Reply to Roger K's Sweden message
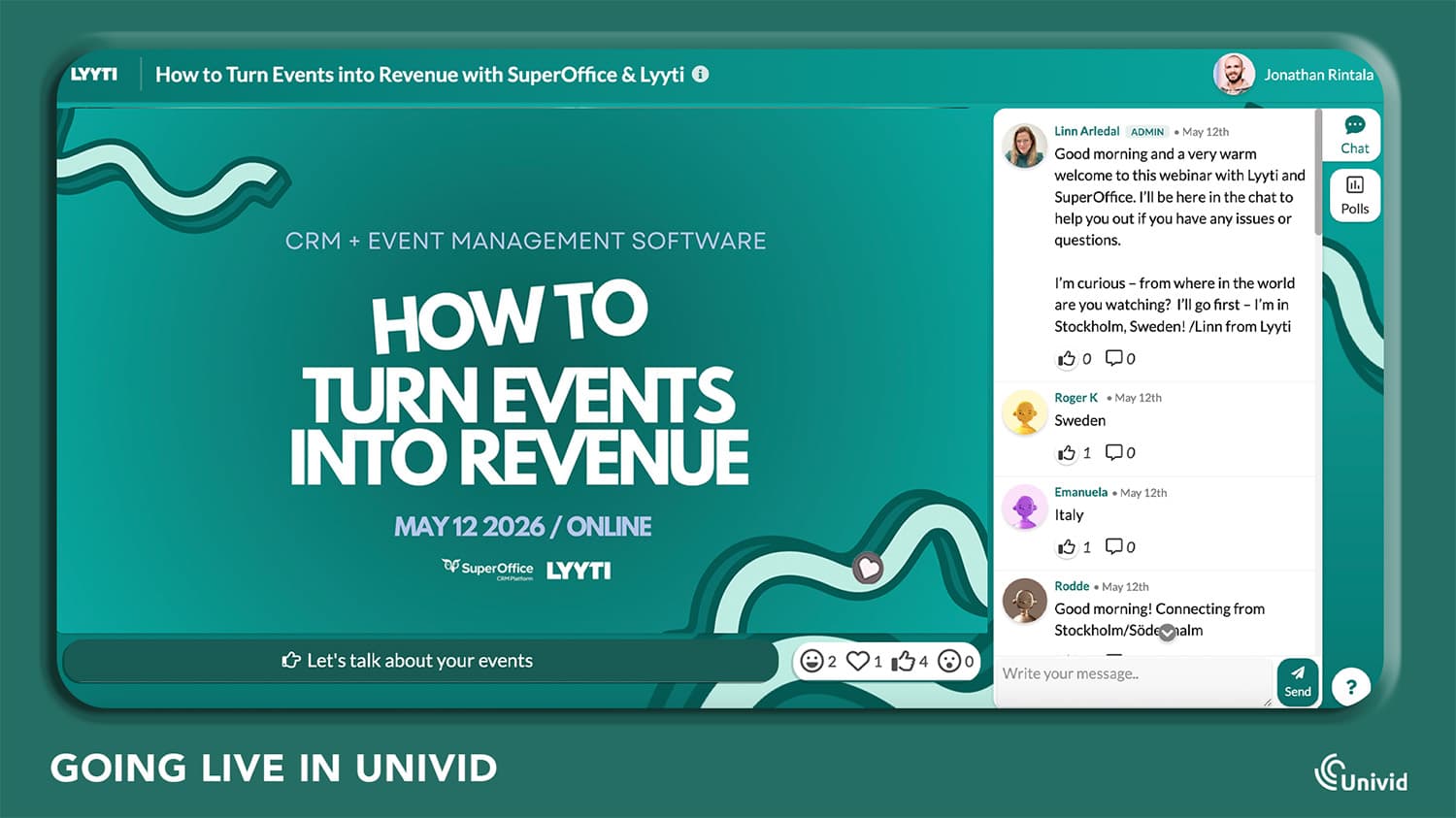Screen dimensions: 1456x818 [1114, 452]
